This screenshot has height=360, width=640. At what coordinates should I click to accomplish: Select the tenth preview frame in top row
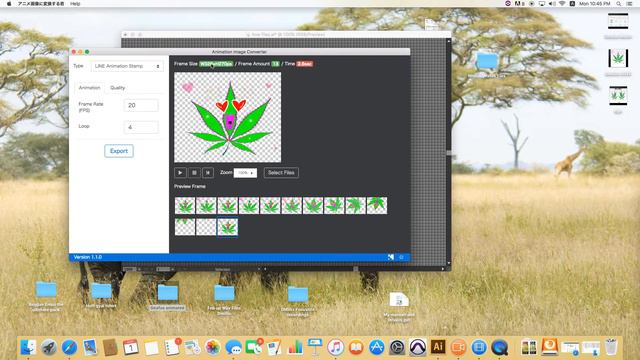click(x=377, y=205)
